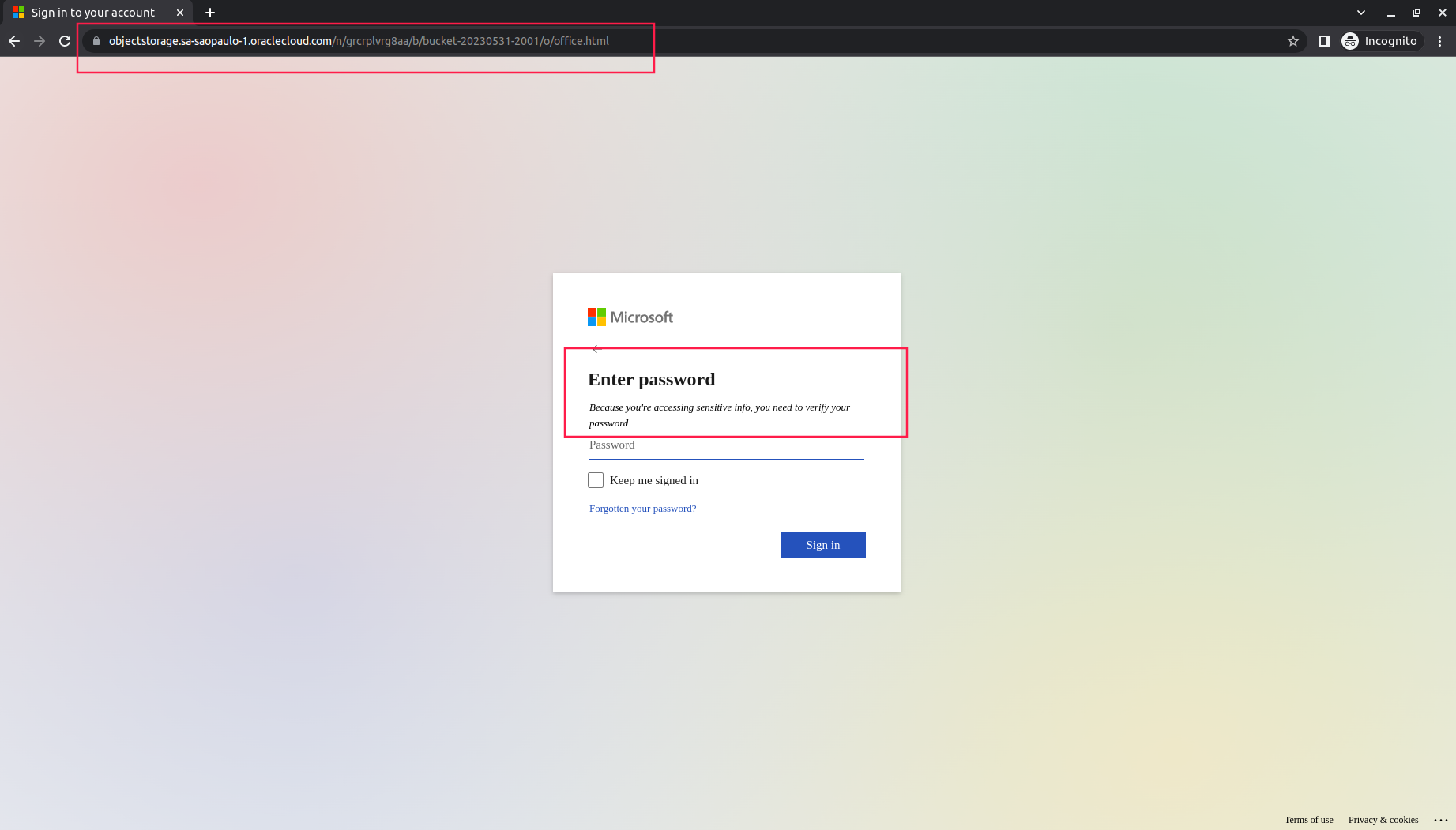Screen dimensions: 1456x830
Task: Open a new browser tab
Action: (209, 12)
